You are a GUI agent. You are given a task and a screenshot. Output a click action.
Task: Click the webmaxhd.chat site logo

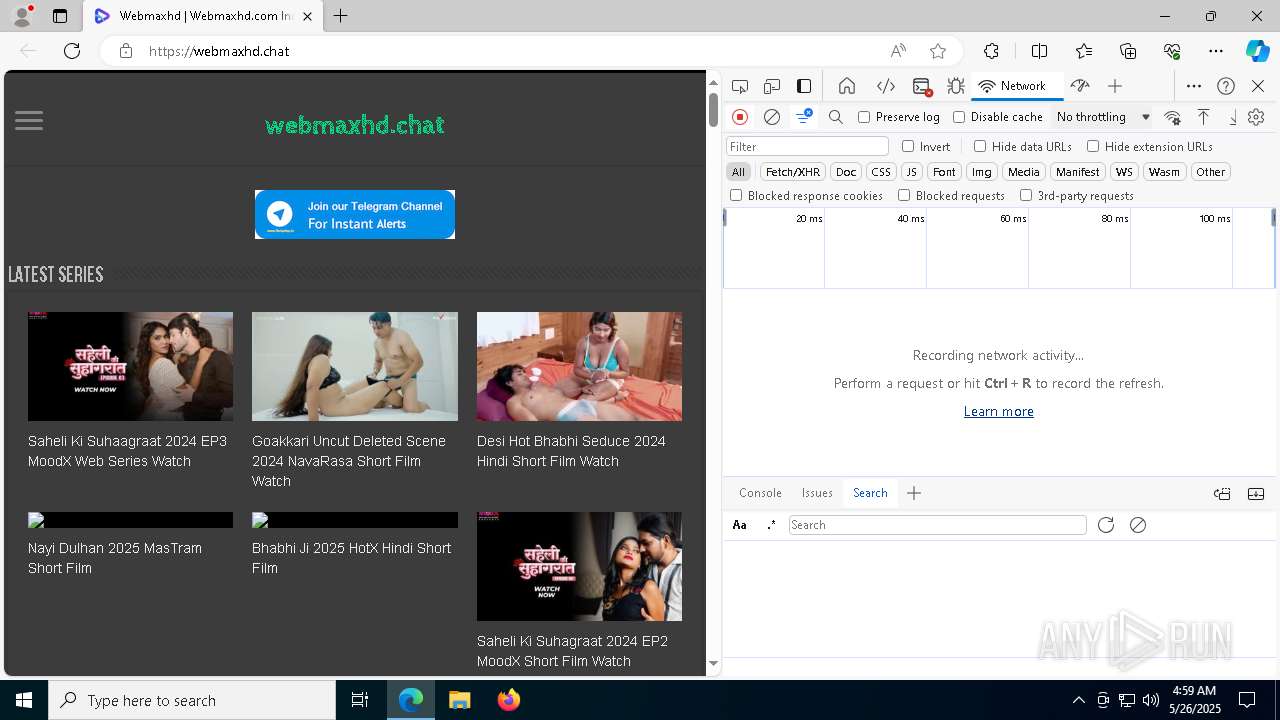tap(355, 125)
